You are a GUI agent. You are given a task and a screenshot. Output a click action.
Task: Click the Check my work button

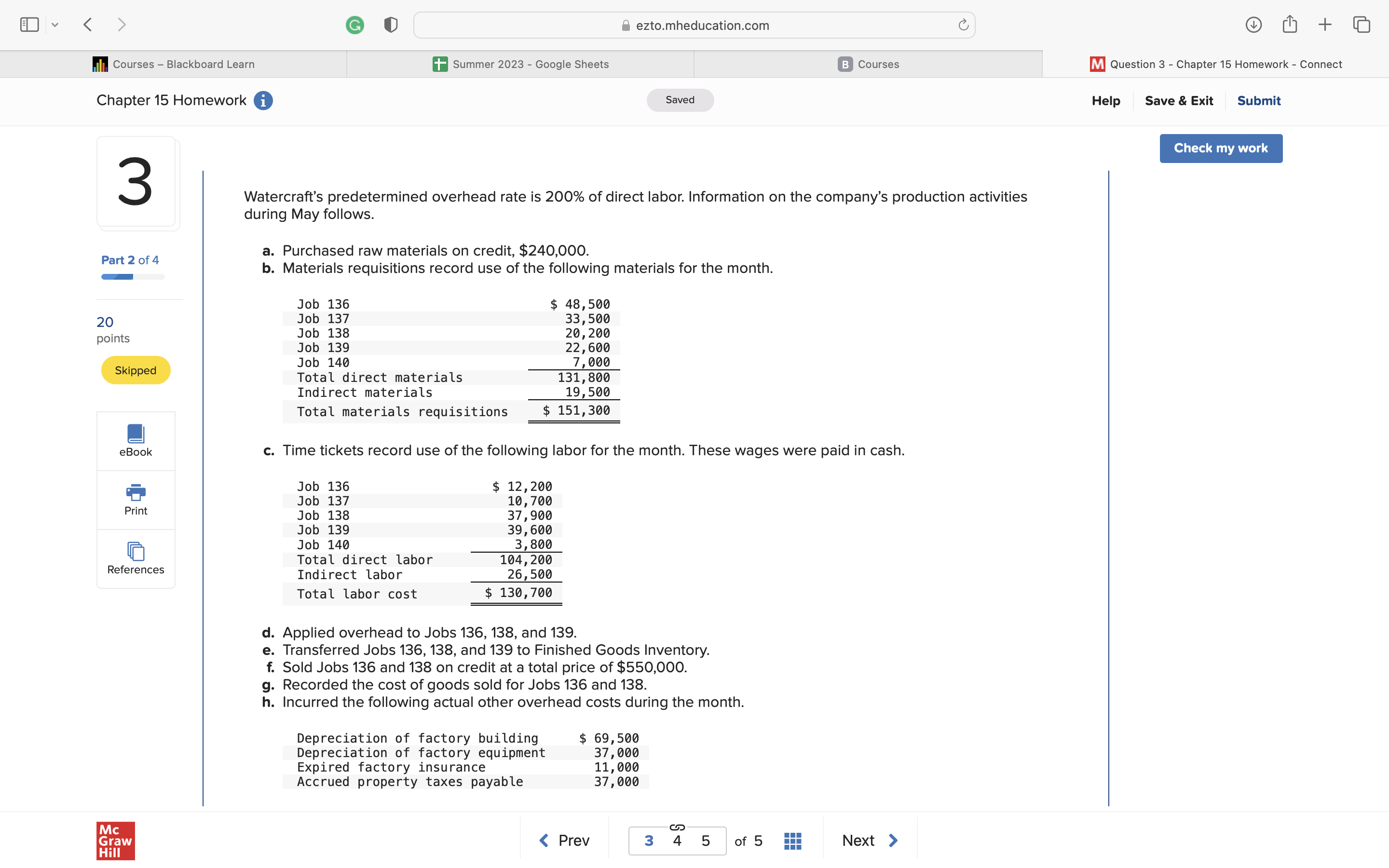(x=1220, y=148)
